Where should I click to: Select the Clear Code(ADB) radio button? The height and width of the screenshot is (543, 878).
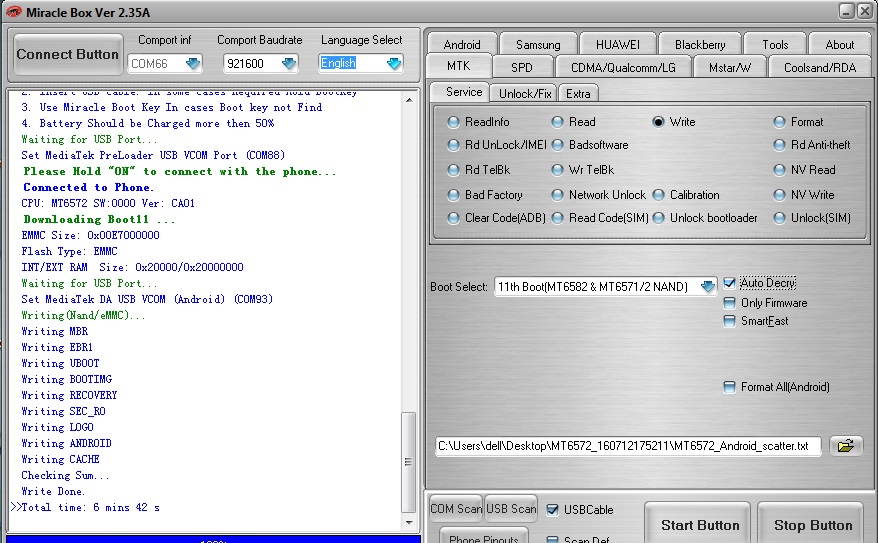point(453,218)
